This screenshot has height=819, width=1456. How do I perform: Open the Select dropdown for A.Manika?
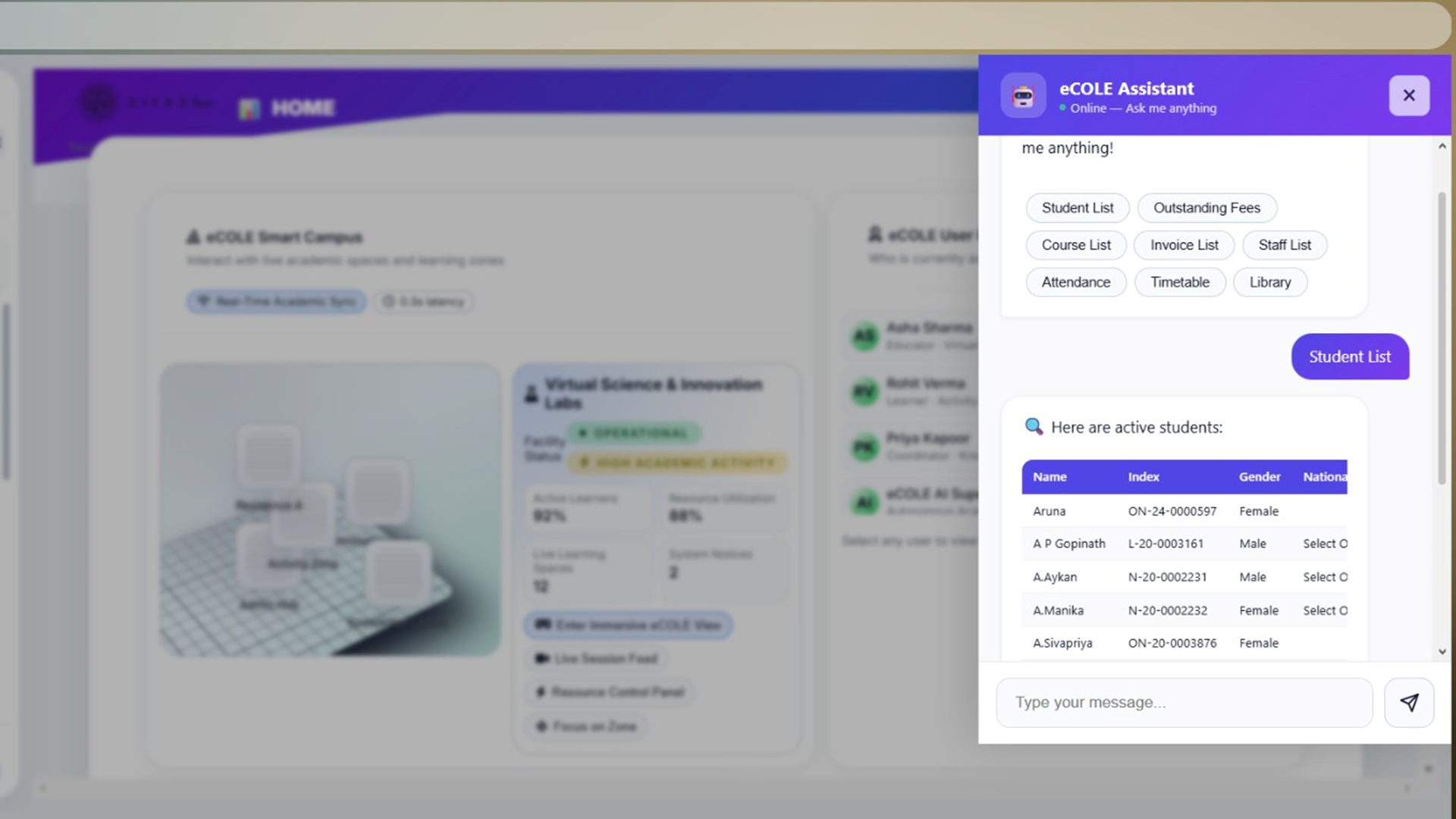tap(1325, 610)
